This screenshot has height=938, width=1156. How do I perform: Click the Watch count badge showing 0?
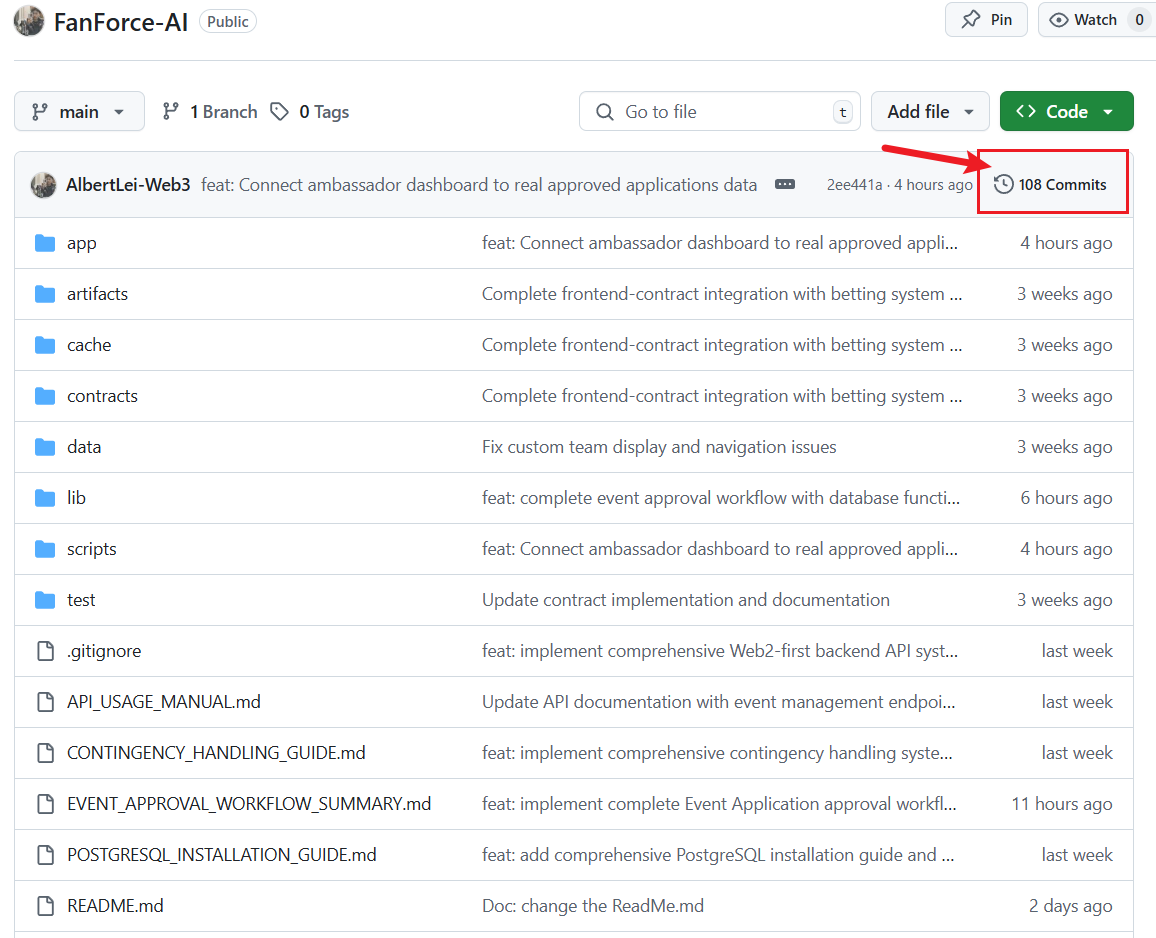(x=1139, y=20)
